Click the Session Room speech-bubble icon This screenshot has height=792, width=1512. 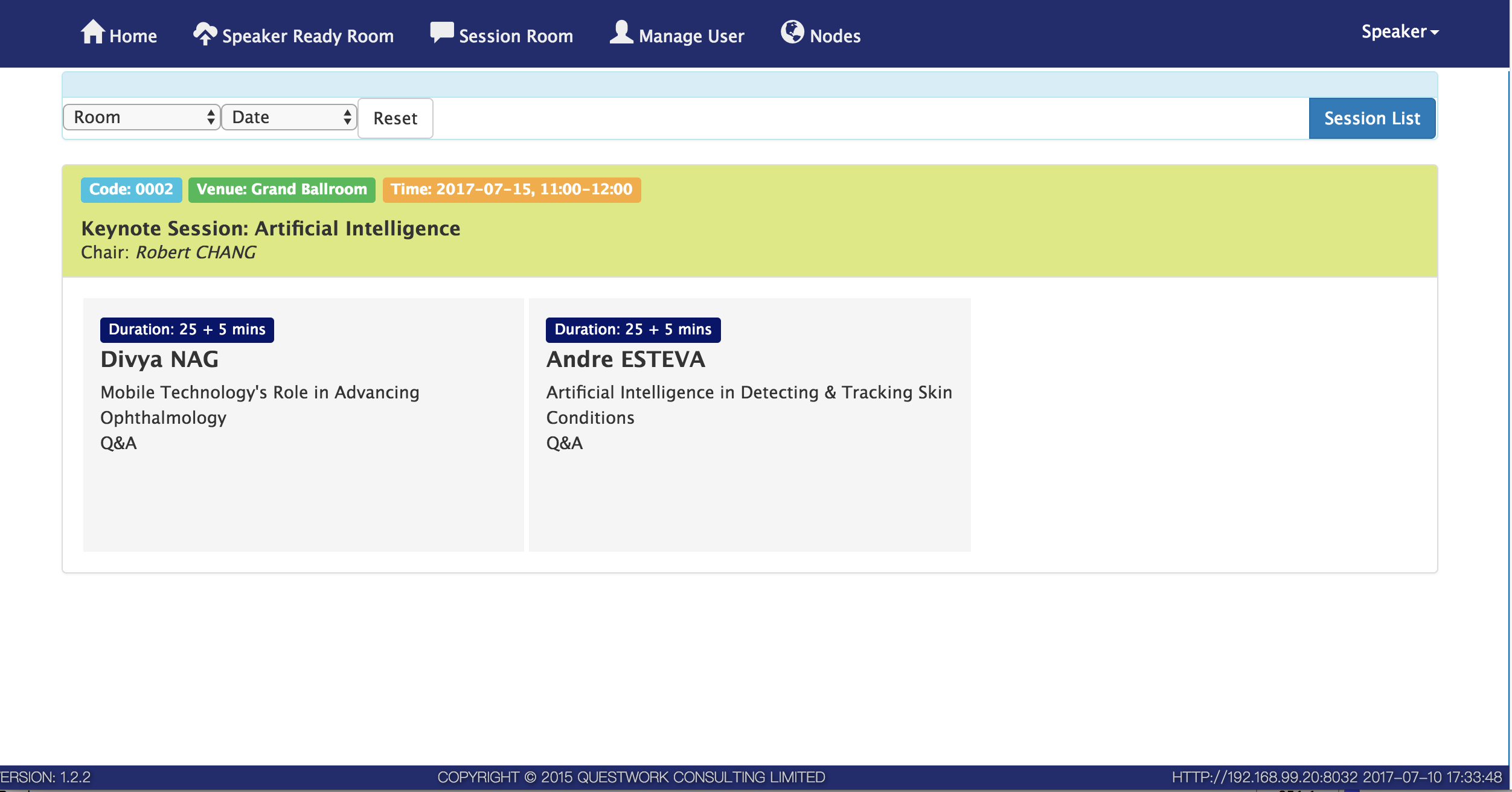point(441,32)
